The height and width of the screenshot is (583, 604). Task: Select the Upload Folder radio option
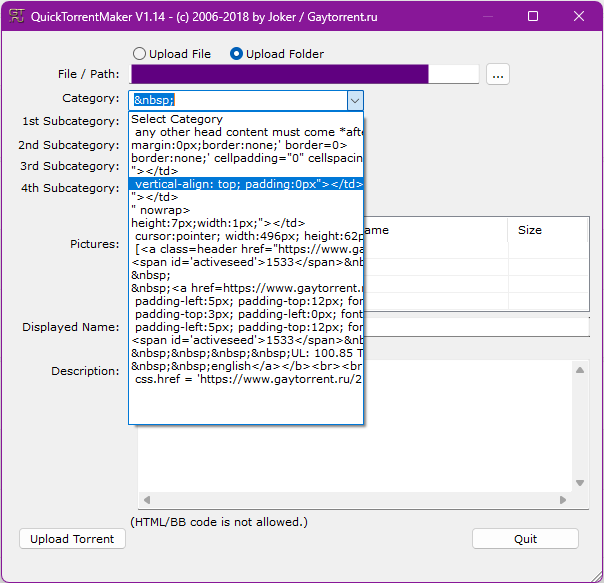(237, 54)
